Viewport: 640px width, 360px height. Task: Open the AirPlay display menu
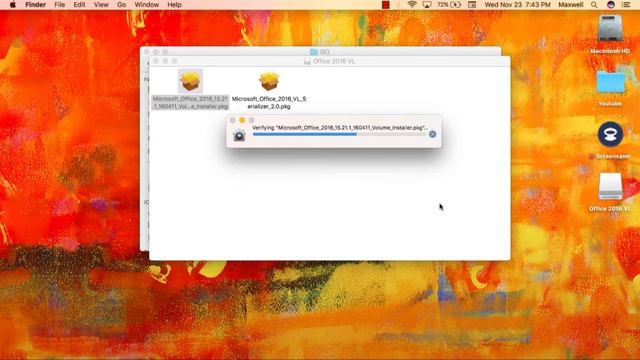(427, 5)
